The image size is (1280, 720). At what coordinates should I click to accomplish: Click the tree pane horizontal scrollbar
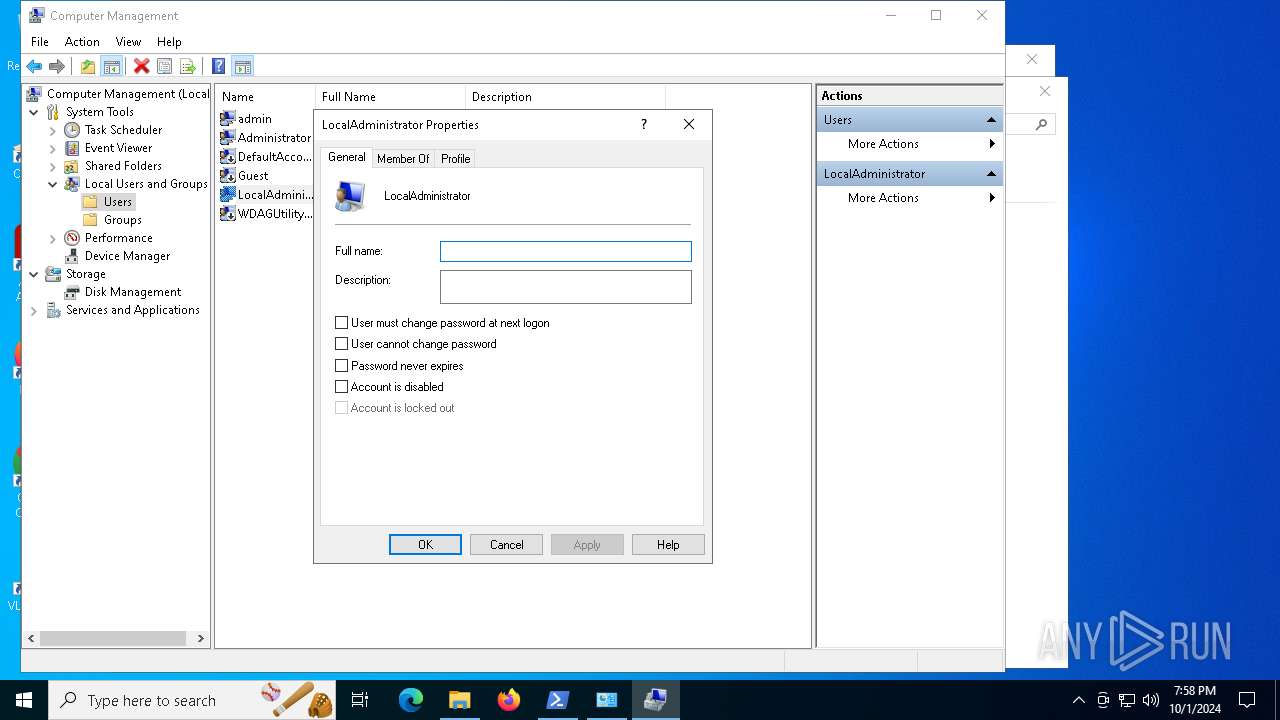(x=113, y=638)
